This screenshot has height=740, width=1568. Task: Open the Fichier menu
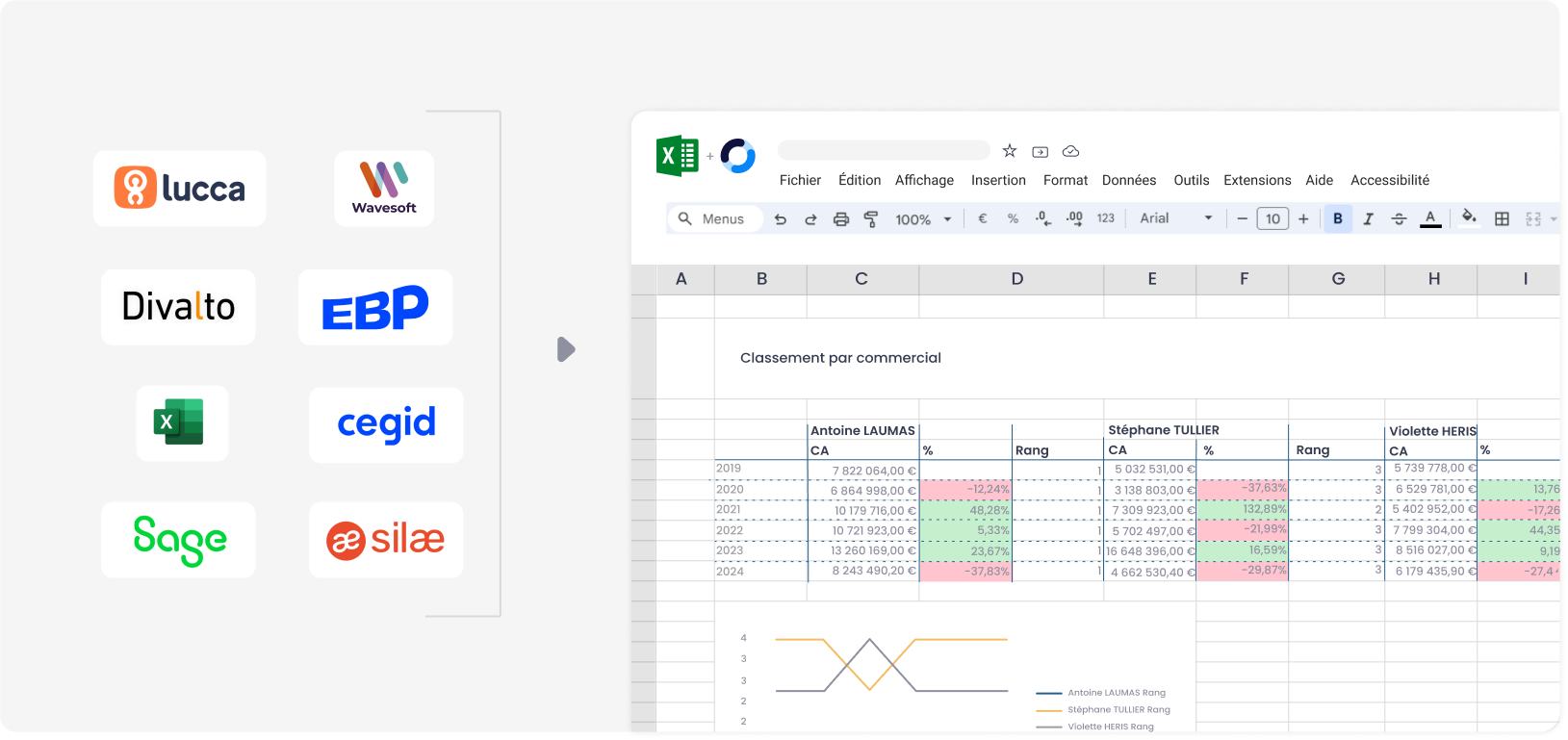point(800,180)
